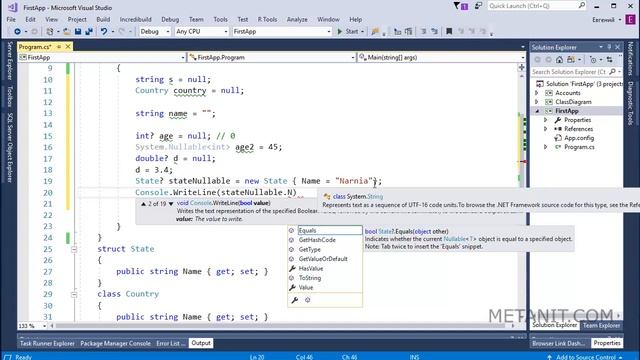Image resolution: width=640 pixels, height=360 pixels.
Task: Select GetValueOrDefault in IntelliSense list
Action: [324, 259]
